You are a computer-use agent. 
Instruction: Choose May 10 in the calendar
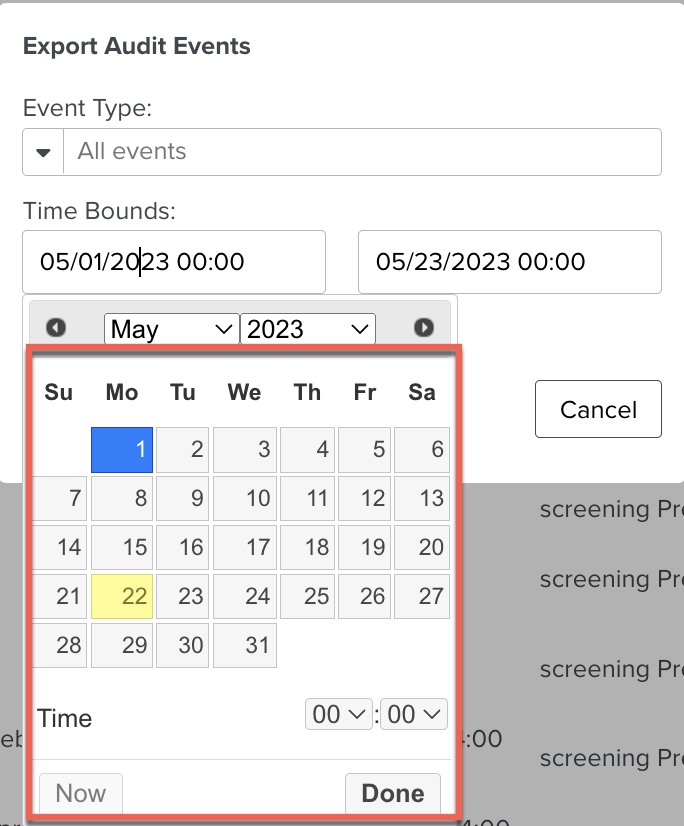point(245,499)
